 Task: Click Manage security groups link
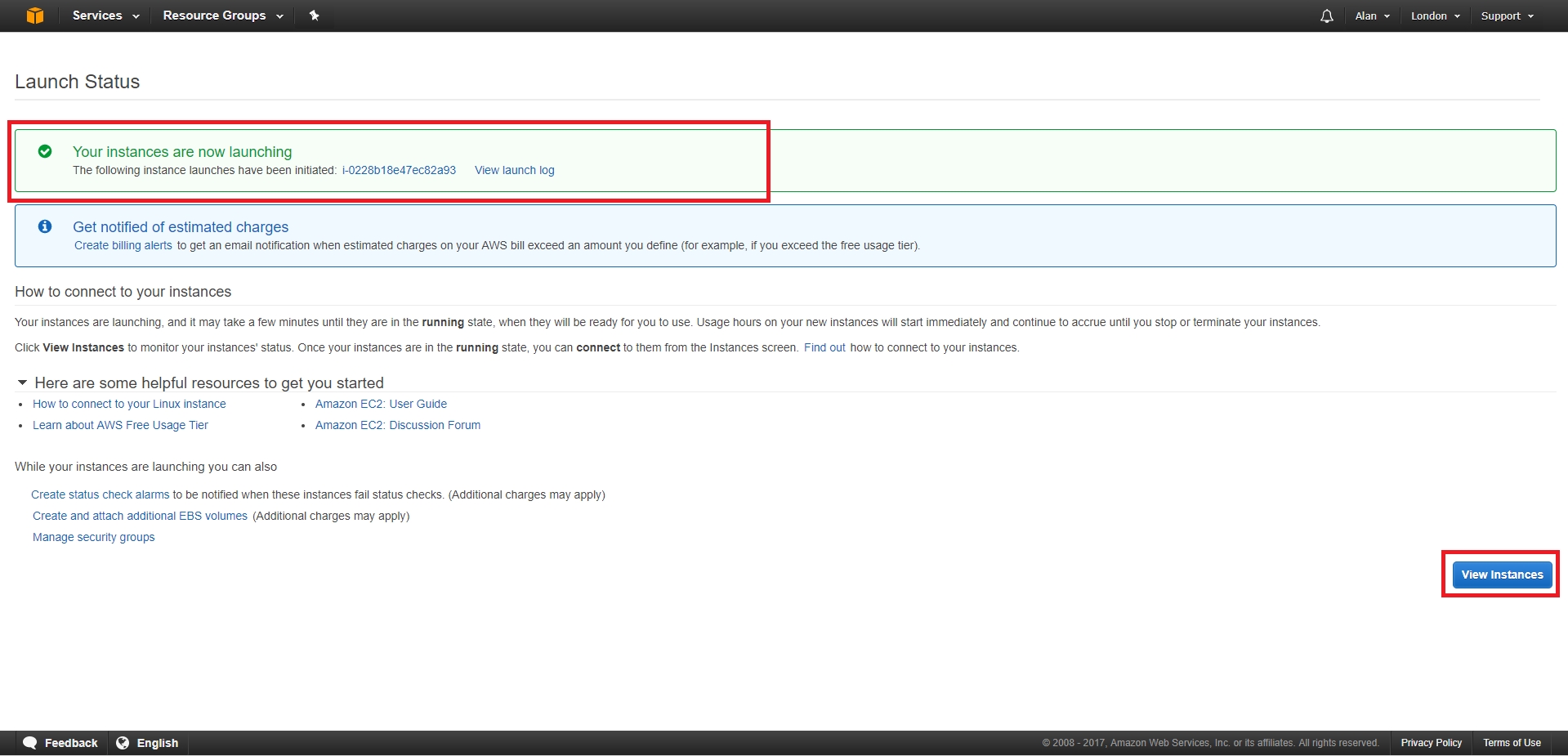[x=94, y=537]
